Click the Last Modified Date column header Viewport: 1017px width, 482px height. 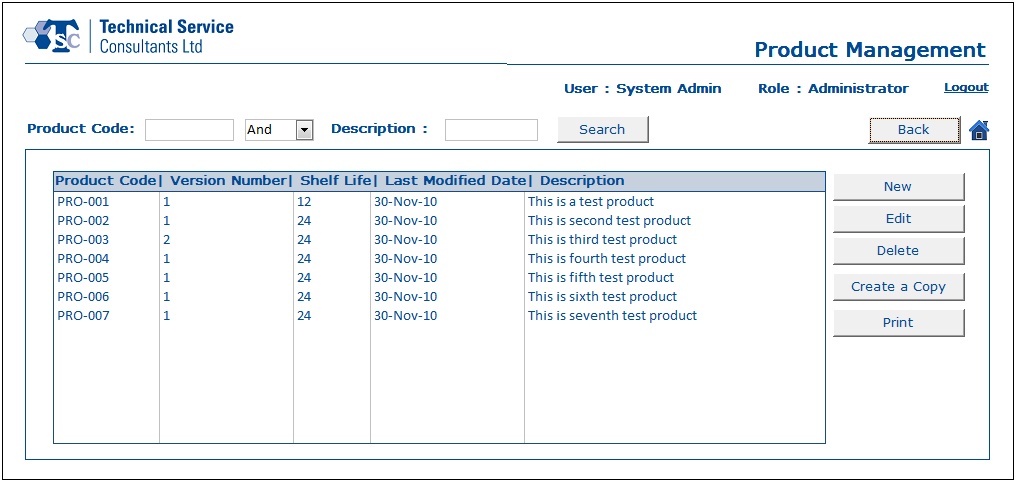(457, 181)
